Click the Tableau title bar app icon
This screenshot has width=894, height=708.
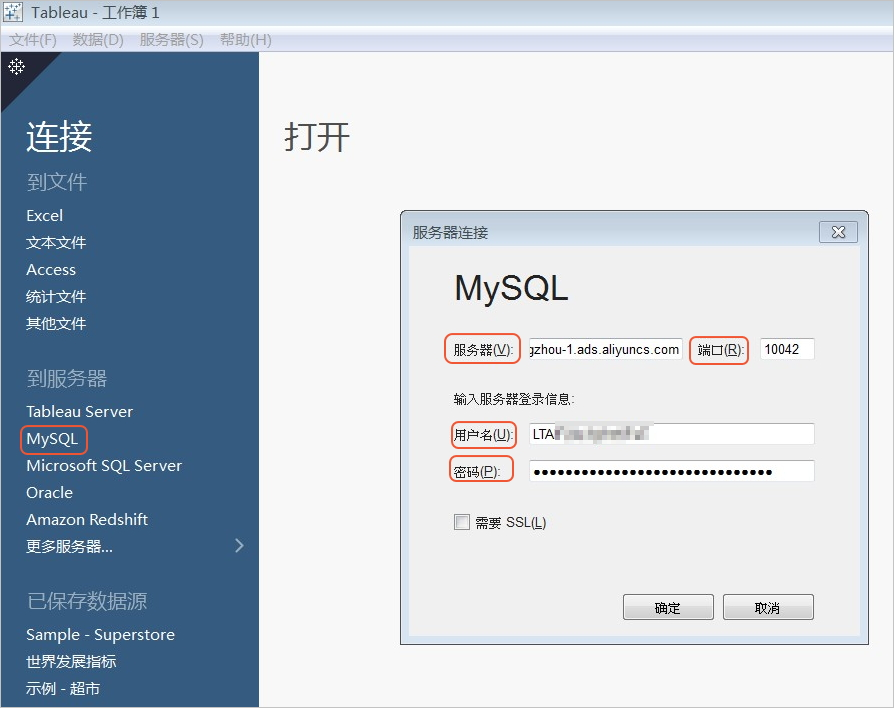[13, 12]
